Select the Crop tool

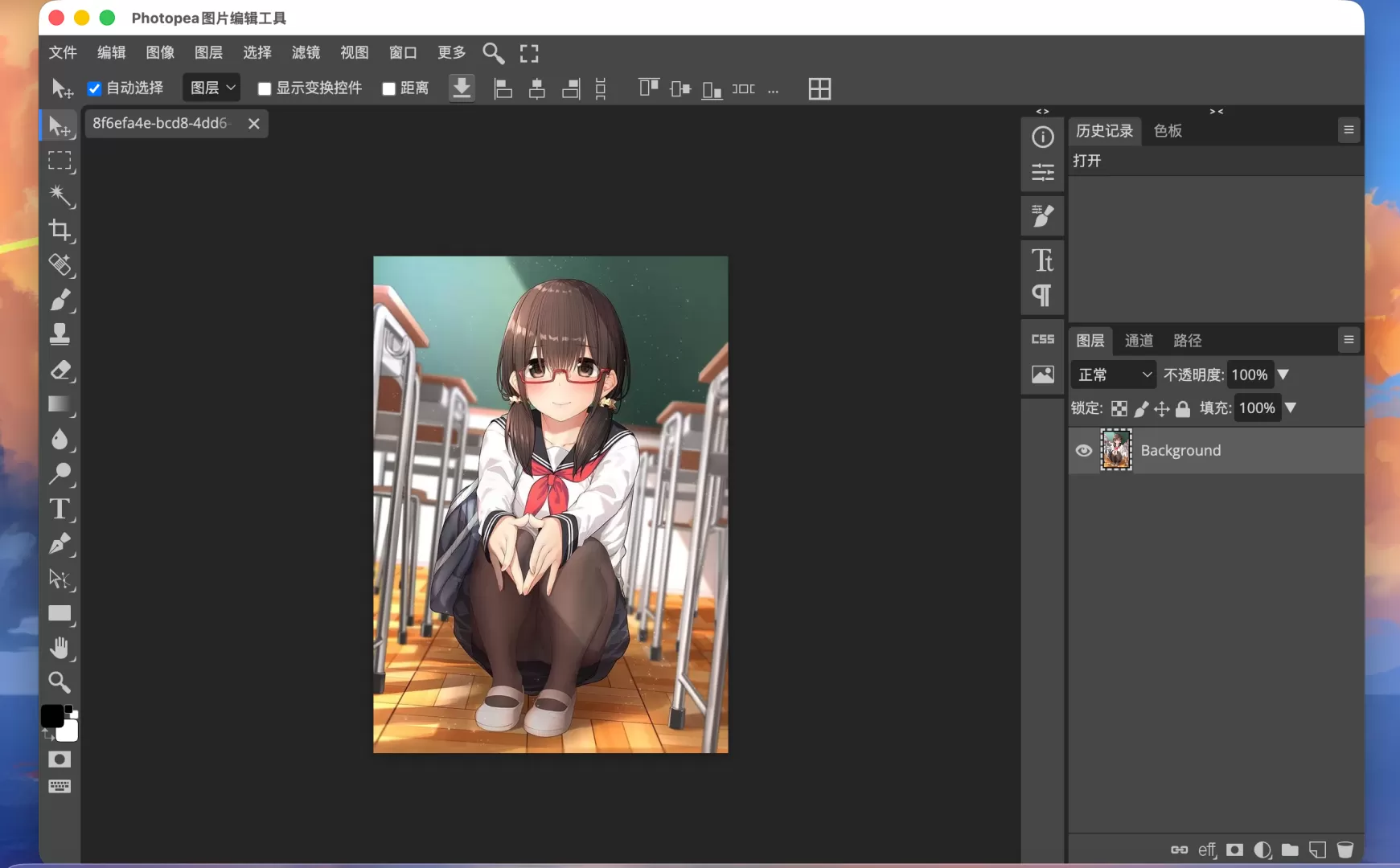point(60,231)
